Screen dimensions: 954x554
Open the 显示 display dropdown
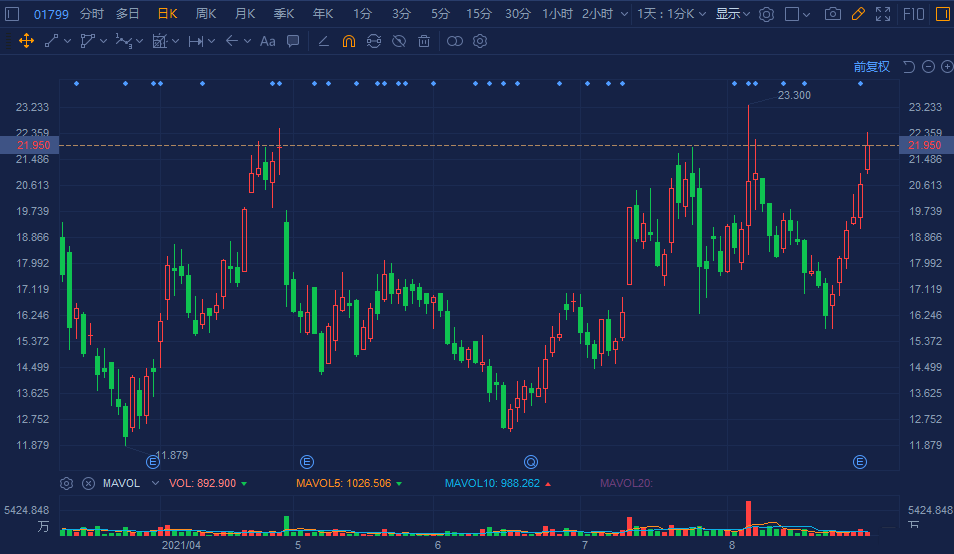pos(733,14)
